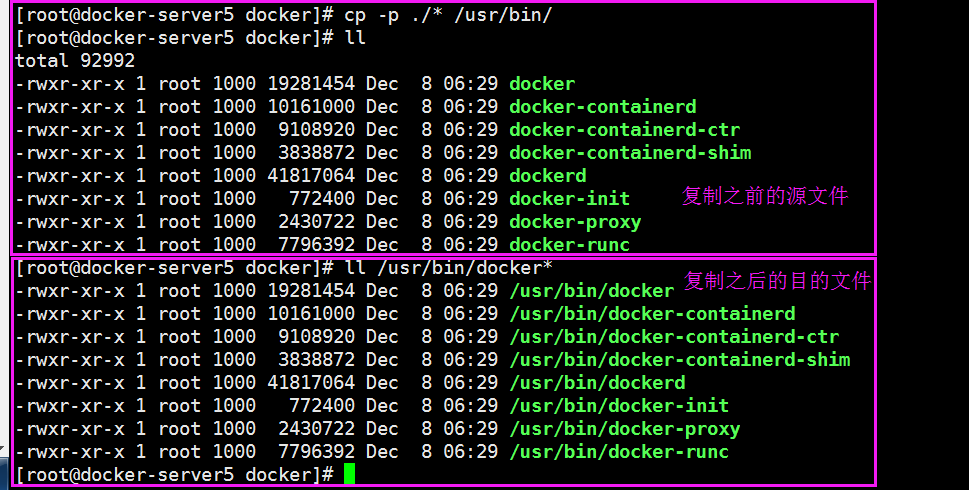
Task: Select size 9108920 in the /usr/bin/docker-containerd-ctr row
Action: [x=316, y=337]
